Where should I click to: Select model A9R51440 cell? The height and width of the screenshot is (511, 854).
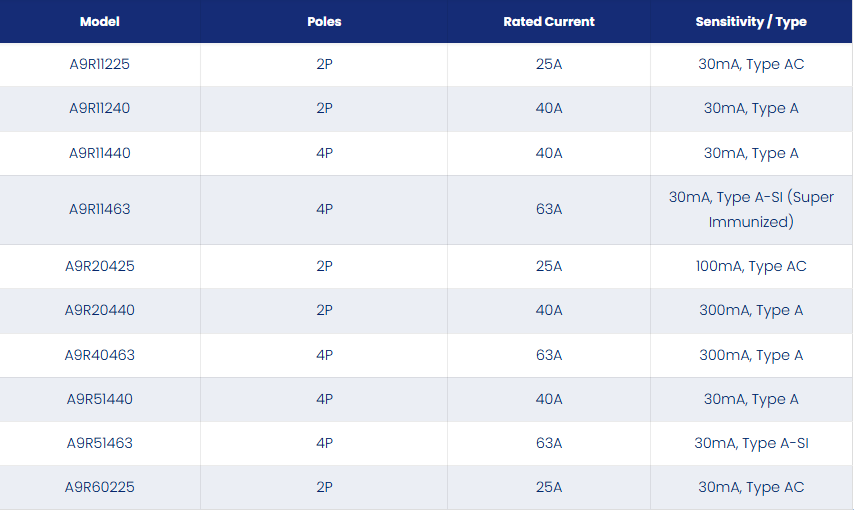click(x=100, y=399)
